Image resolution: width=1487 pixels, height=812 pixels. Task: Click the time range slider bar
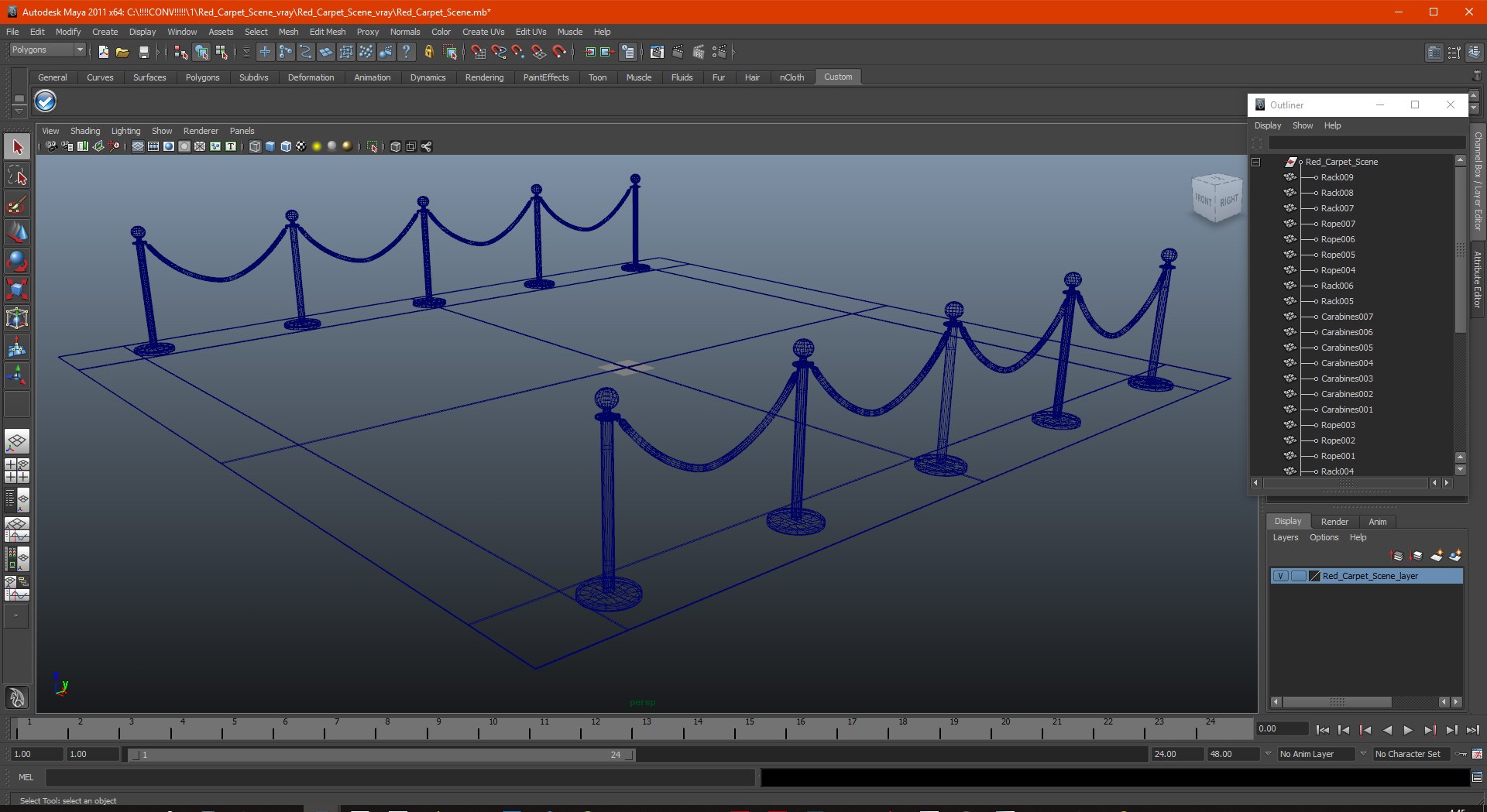(381, 755)
